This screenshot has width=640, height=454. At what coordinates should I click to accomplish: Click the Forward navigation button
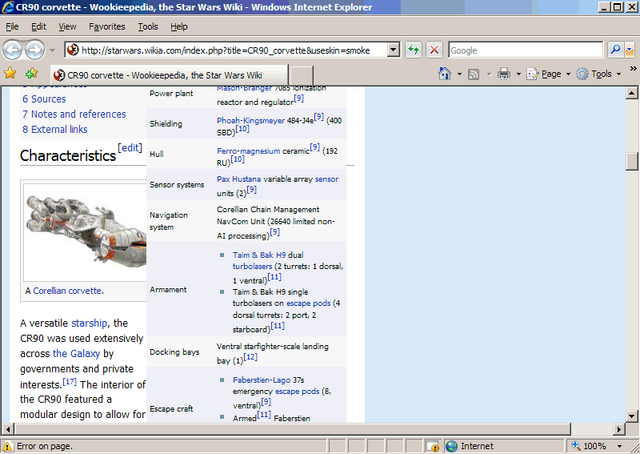(35, 50)
